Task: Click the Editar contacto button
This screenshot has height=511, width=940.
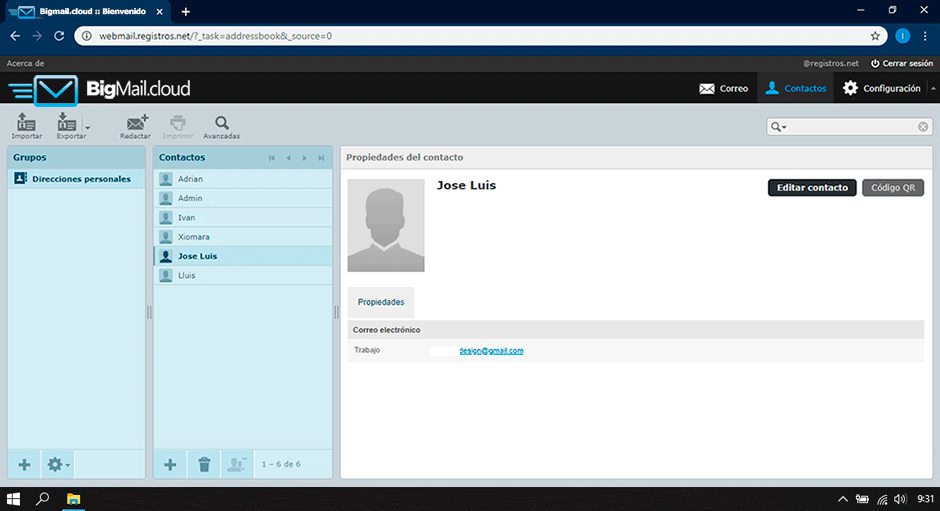Action: click(811, 187)
